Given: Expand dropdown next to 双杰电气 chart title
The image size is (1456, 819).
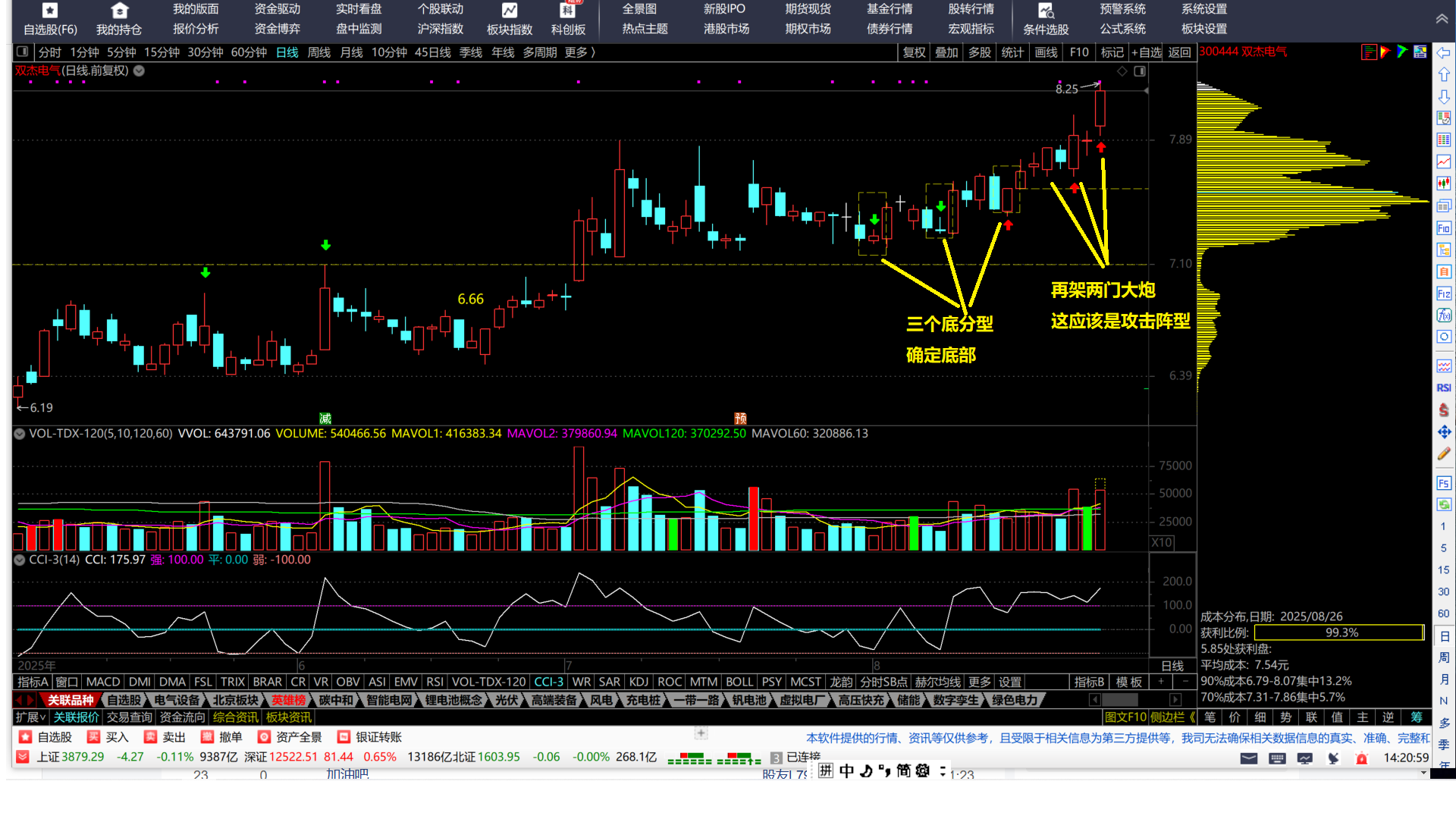Looking at the screenshot, I should pos(140,71).
